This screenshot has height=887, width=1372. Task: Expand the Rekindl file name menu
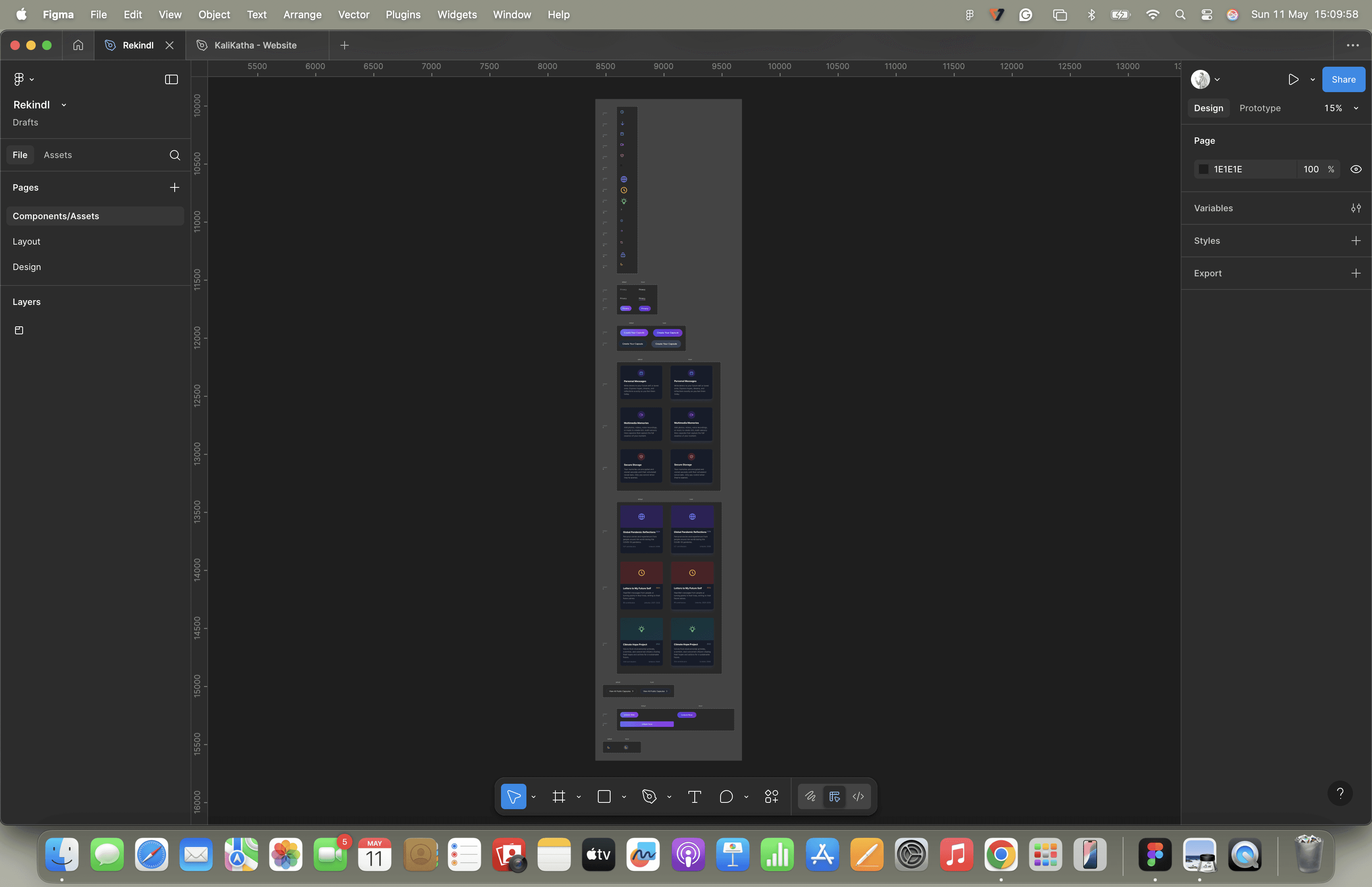pos(64,105)
